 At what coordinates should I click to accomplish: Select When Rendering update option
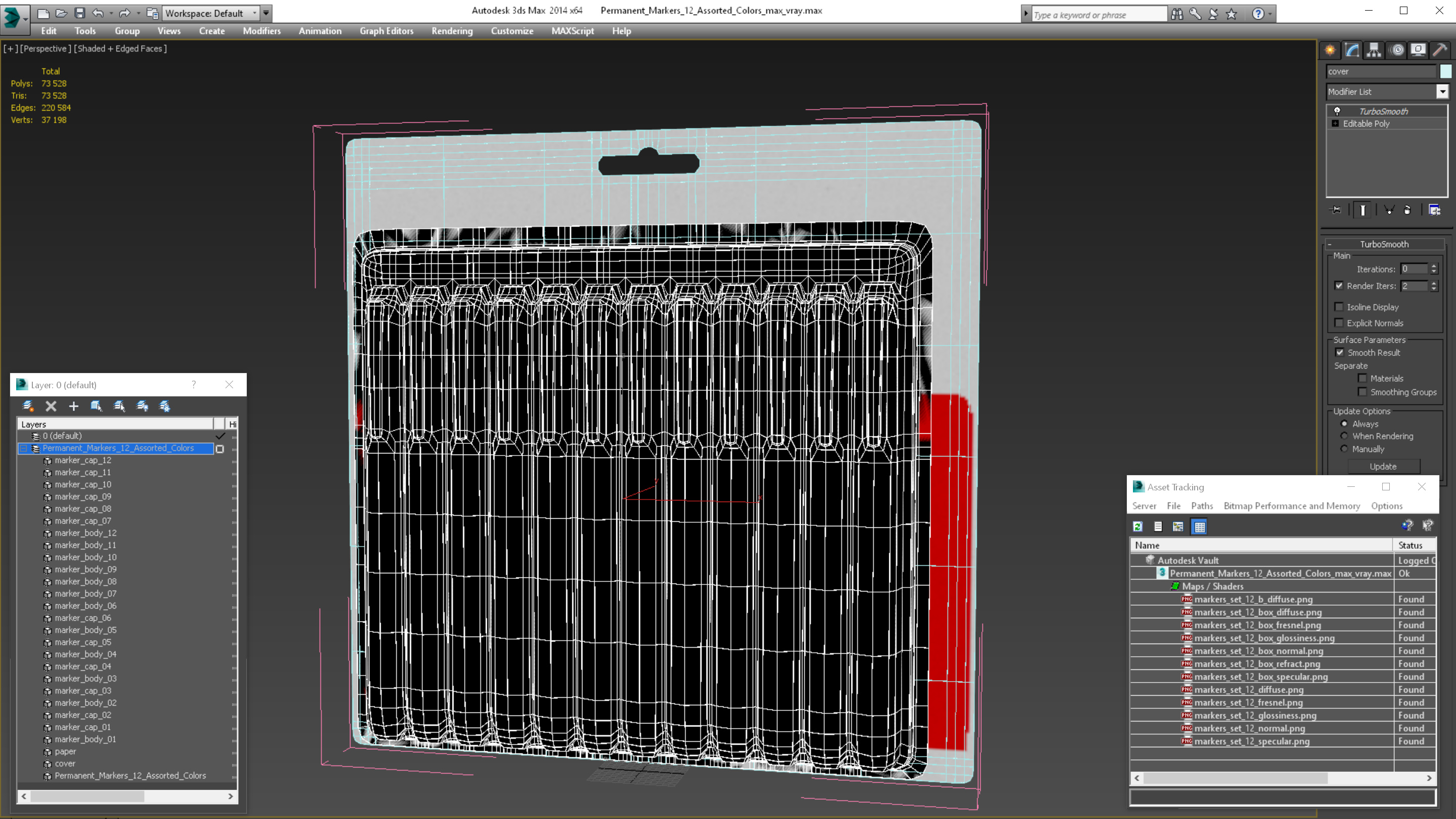[1344, 436]
